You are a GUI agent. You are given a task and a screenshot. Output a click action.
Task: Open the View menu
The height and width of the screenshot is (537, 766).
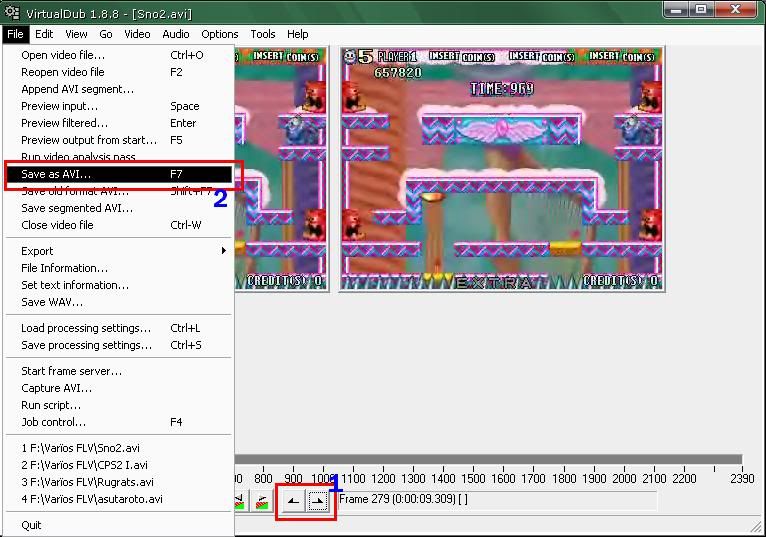click(x=76, y=34)
